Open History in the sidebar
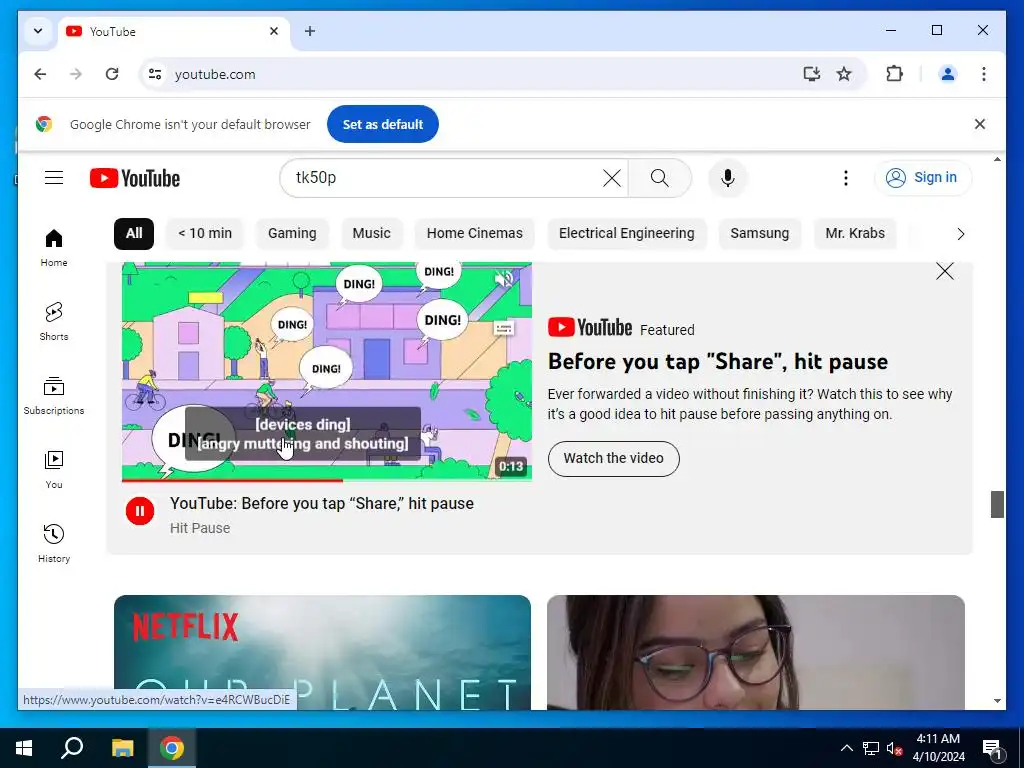 (54, 544)
